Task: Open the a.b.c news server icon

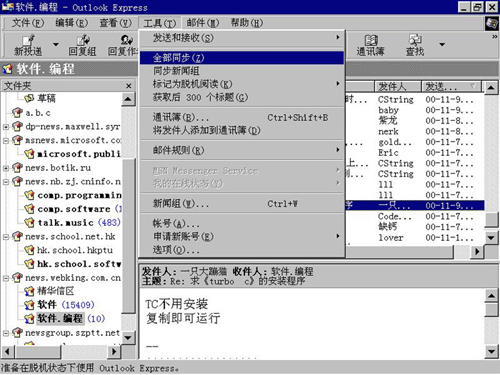Action: click(17, 113)
